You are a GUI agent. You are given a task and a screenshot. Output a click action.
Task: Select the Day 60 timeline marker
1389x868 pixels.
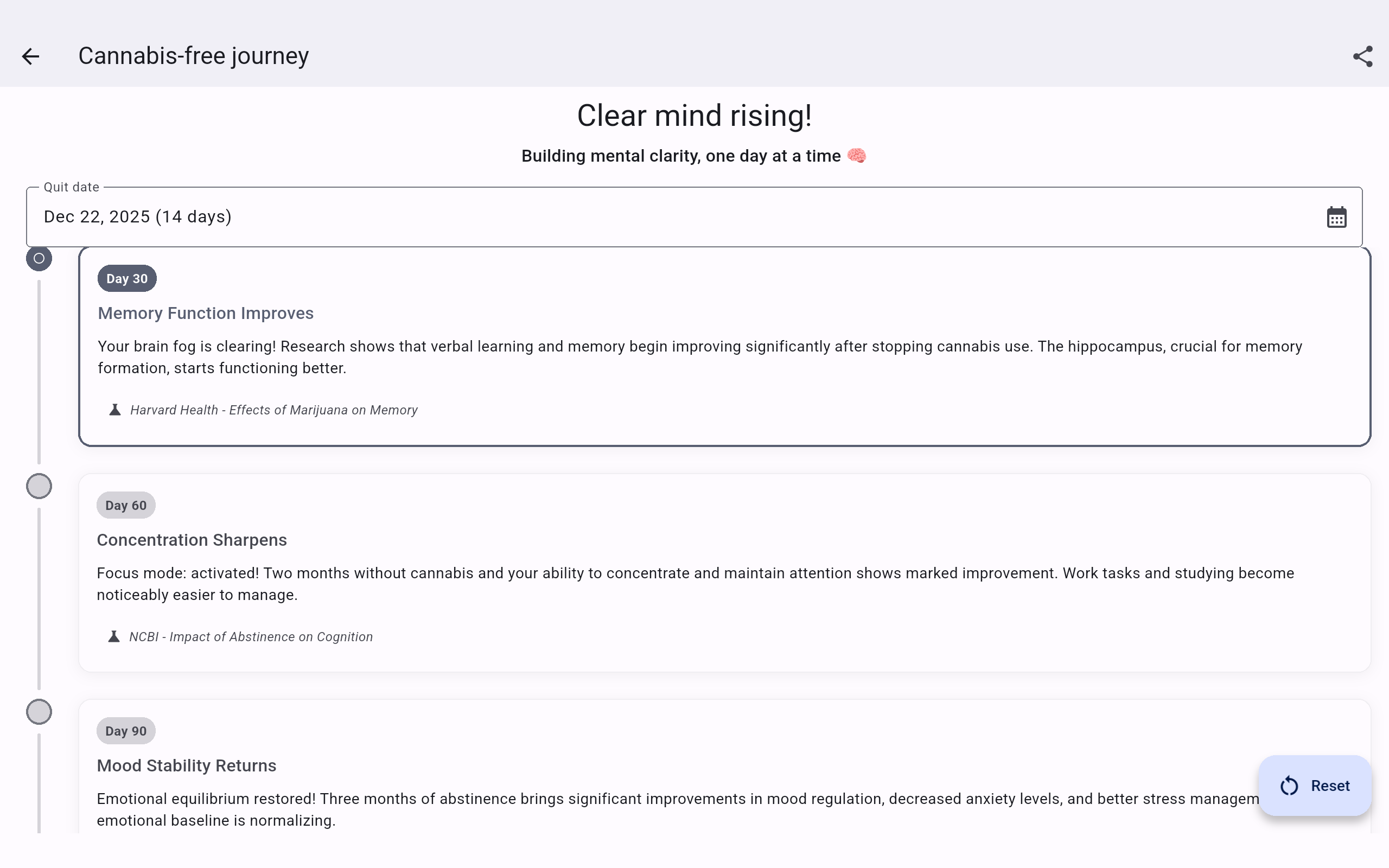[39, 486]
